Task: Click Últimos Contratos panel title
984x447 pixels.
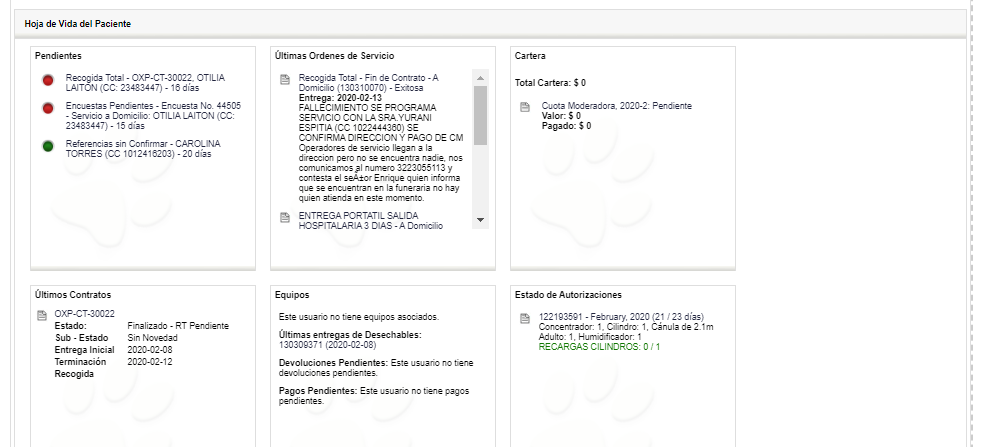Action: pos(73,294)
